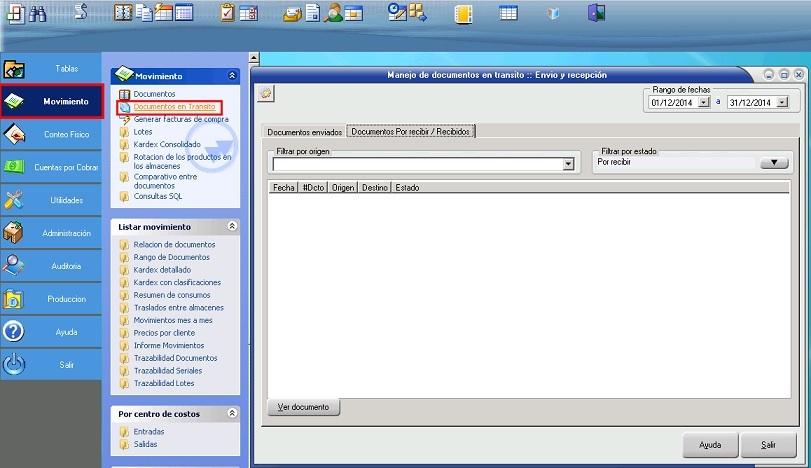Viewport: 811px width, 468px height.
Task: Click the exit door icon in toolbar
Action: click(597, 13)
